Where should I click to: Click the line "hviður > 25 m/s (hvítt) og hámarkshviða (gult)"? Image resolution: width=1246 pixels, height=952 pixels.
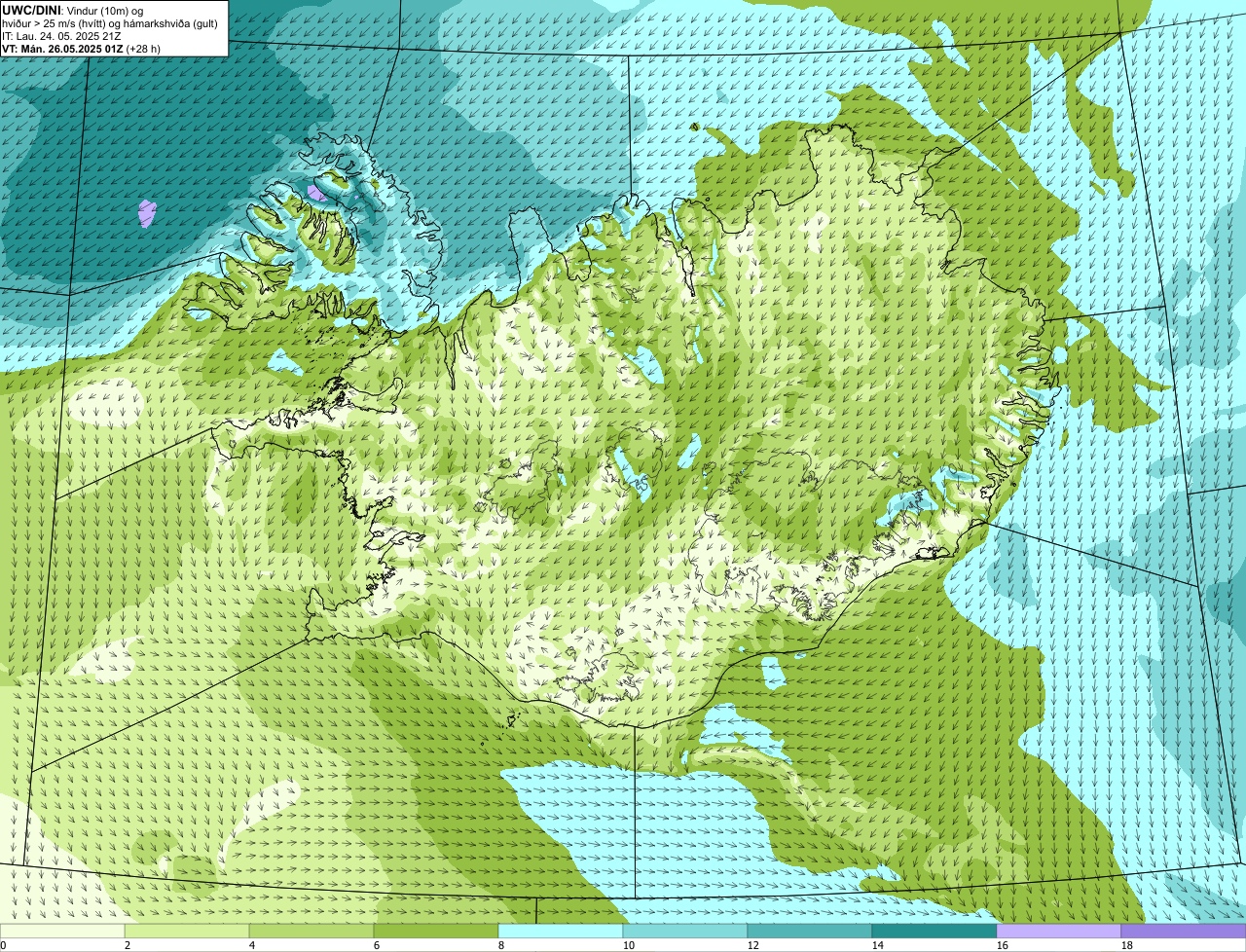110,22
